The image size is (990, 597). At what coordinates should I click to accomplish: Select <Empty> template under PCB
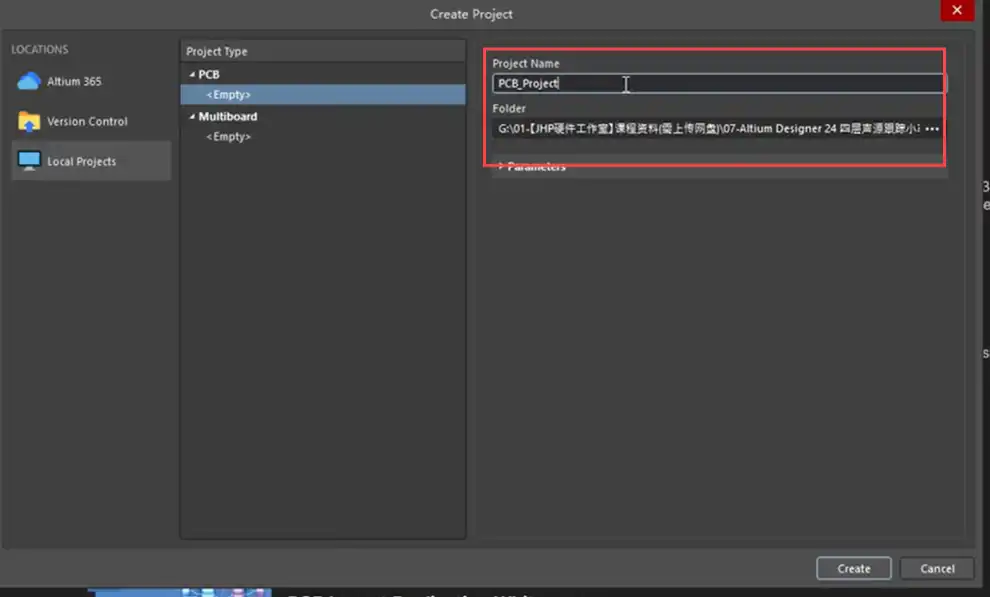click(x=228, y=95)
